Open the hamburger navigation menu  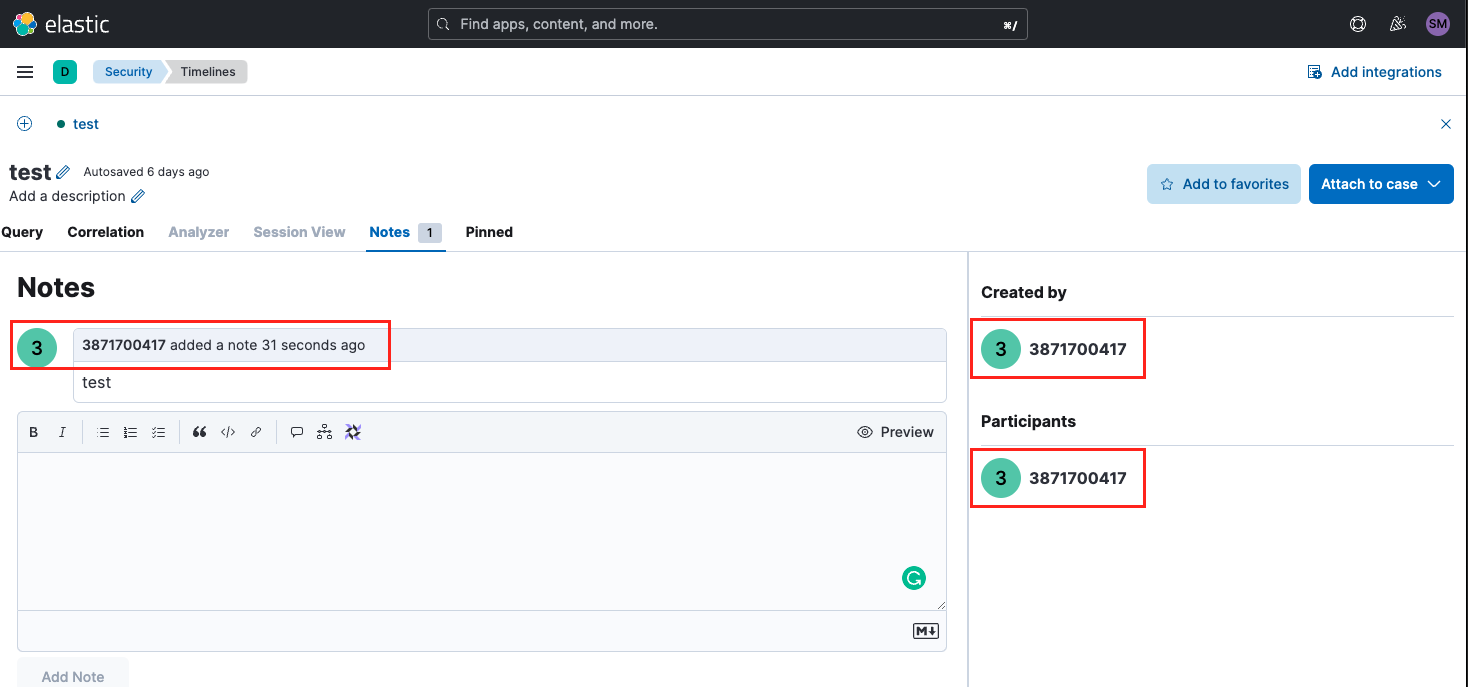(x=25, y=72)
